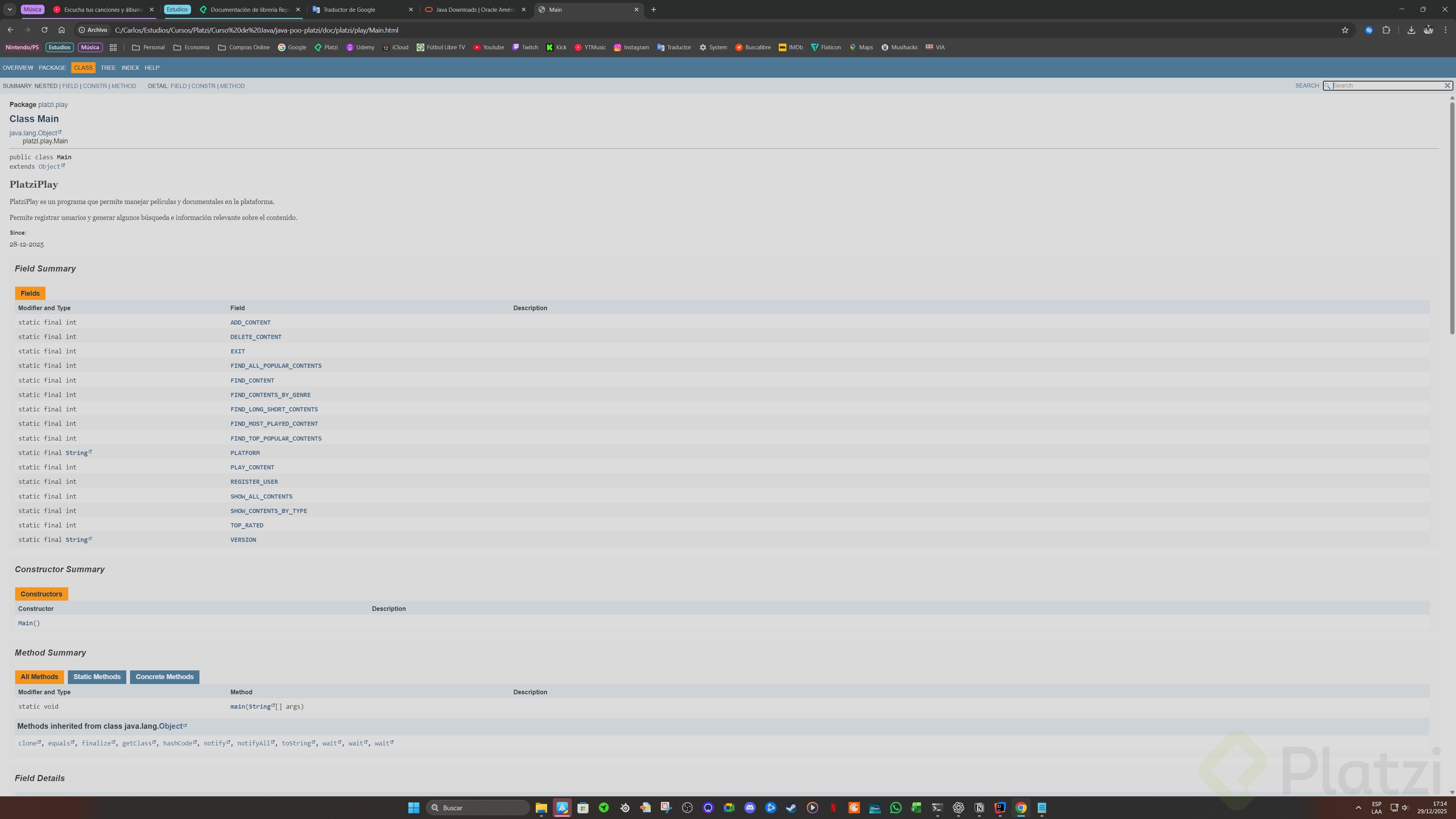Launch Steam from the taskbar
1456x819 pixels.
(x=791, y=808)
